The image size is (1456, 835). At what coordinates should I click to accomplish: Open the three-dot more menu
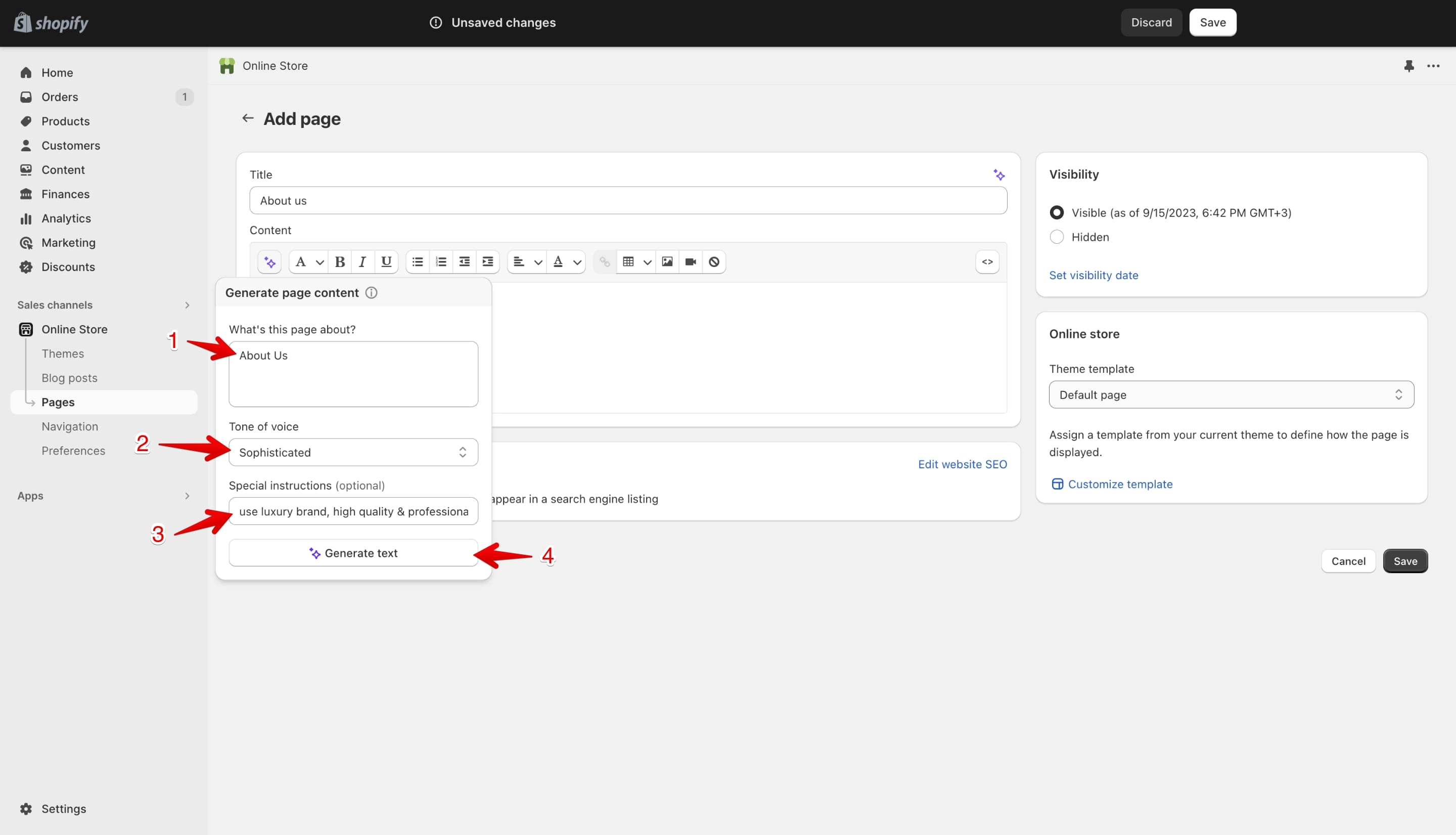pyautogui.click(x=1433, y=66)
